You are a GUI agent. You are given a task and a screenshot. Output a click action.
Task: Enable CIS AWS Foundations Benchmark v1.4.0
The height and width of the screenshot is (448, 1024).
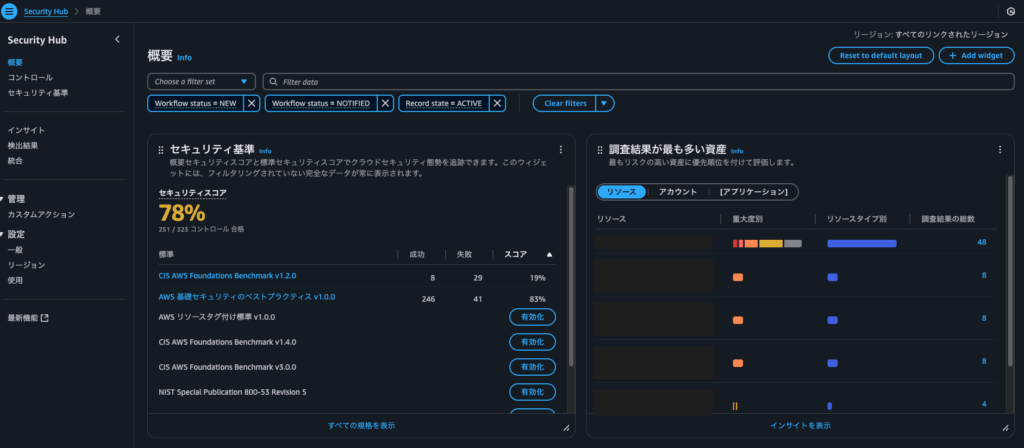[532, 342]
